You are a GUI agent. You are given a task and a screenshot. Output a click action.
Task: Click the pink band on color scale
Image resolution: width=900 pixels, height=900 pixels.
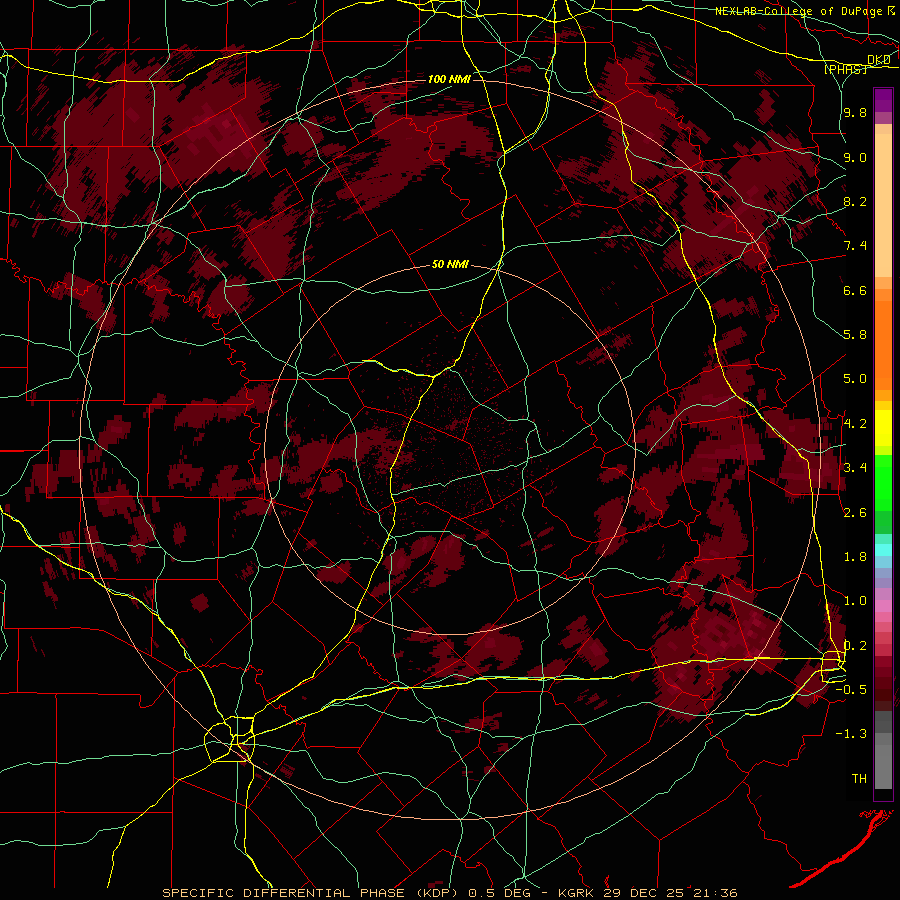tap(883, 605)
